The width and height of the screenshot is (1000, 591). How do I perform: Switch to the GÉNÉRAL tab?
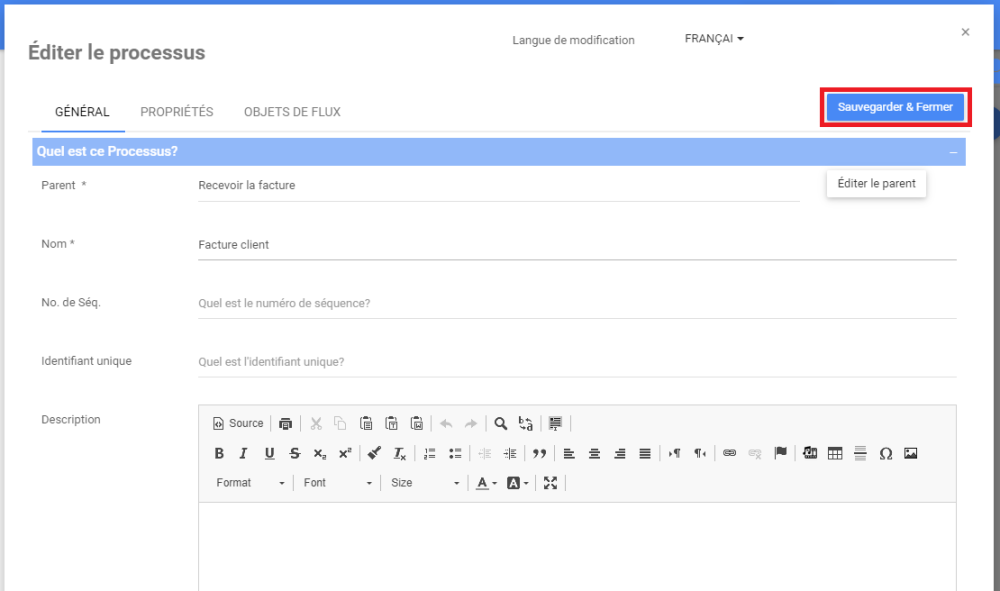[82, 112]
